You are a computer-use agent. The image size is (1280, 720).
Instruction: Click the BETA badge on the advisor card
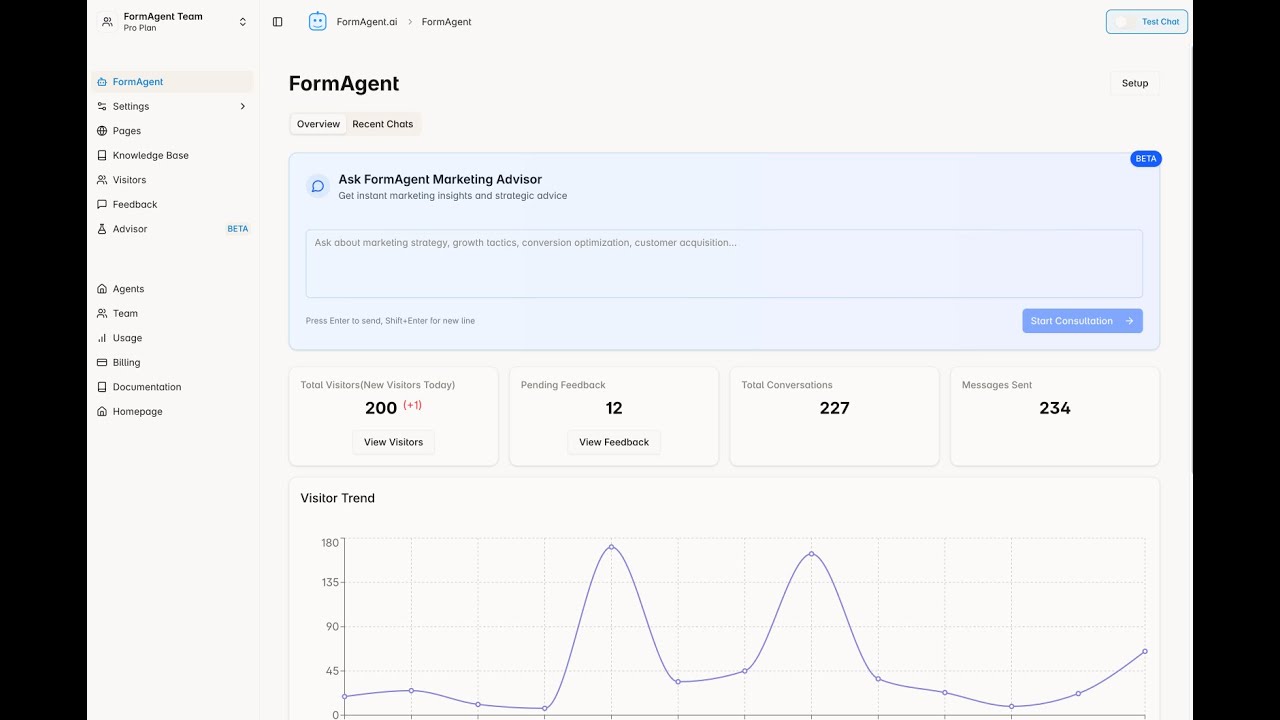pos(1146,159)
